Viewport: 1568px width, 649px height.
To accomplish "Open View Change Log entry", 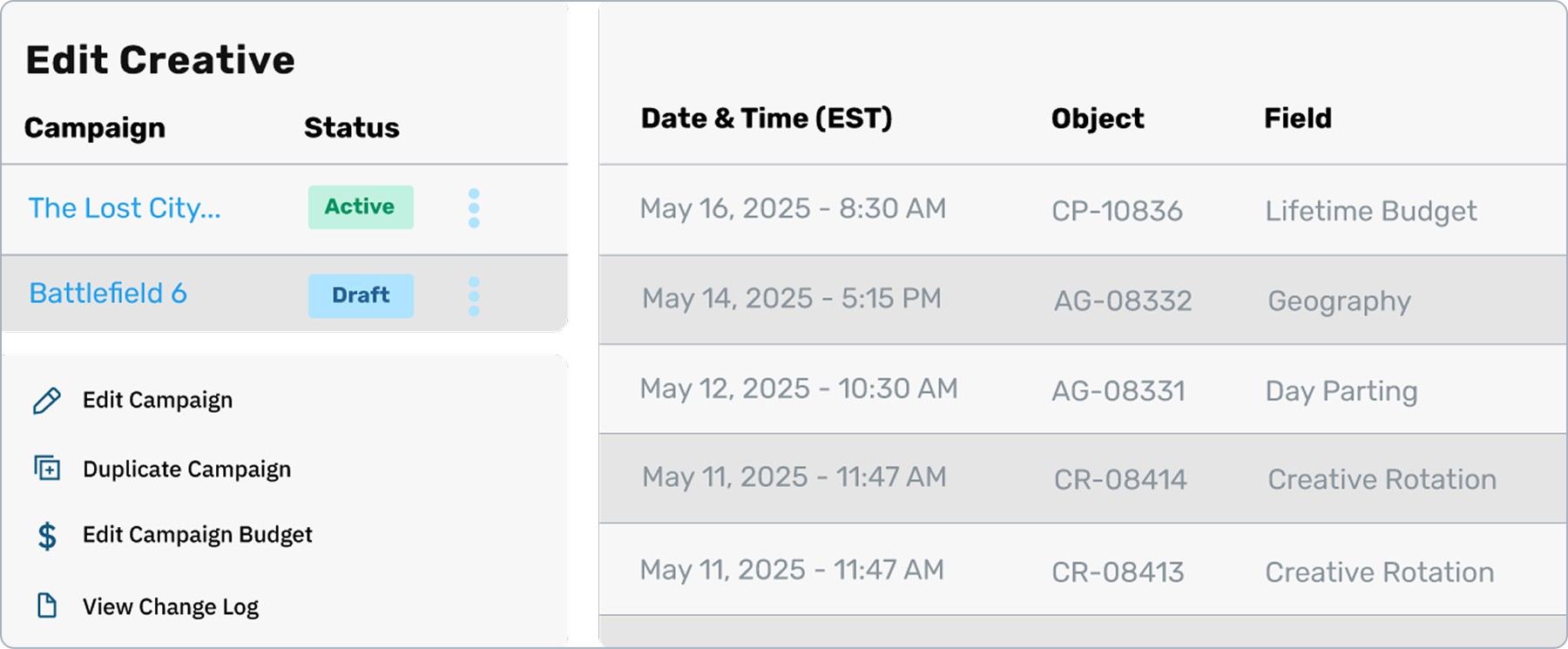I will 171,606.
